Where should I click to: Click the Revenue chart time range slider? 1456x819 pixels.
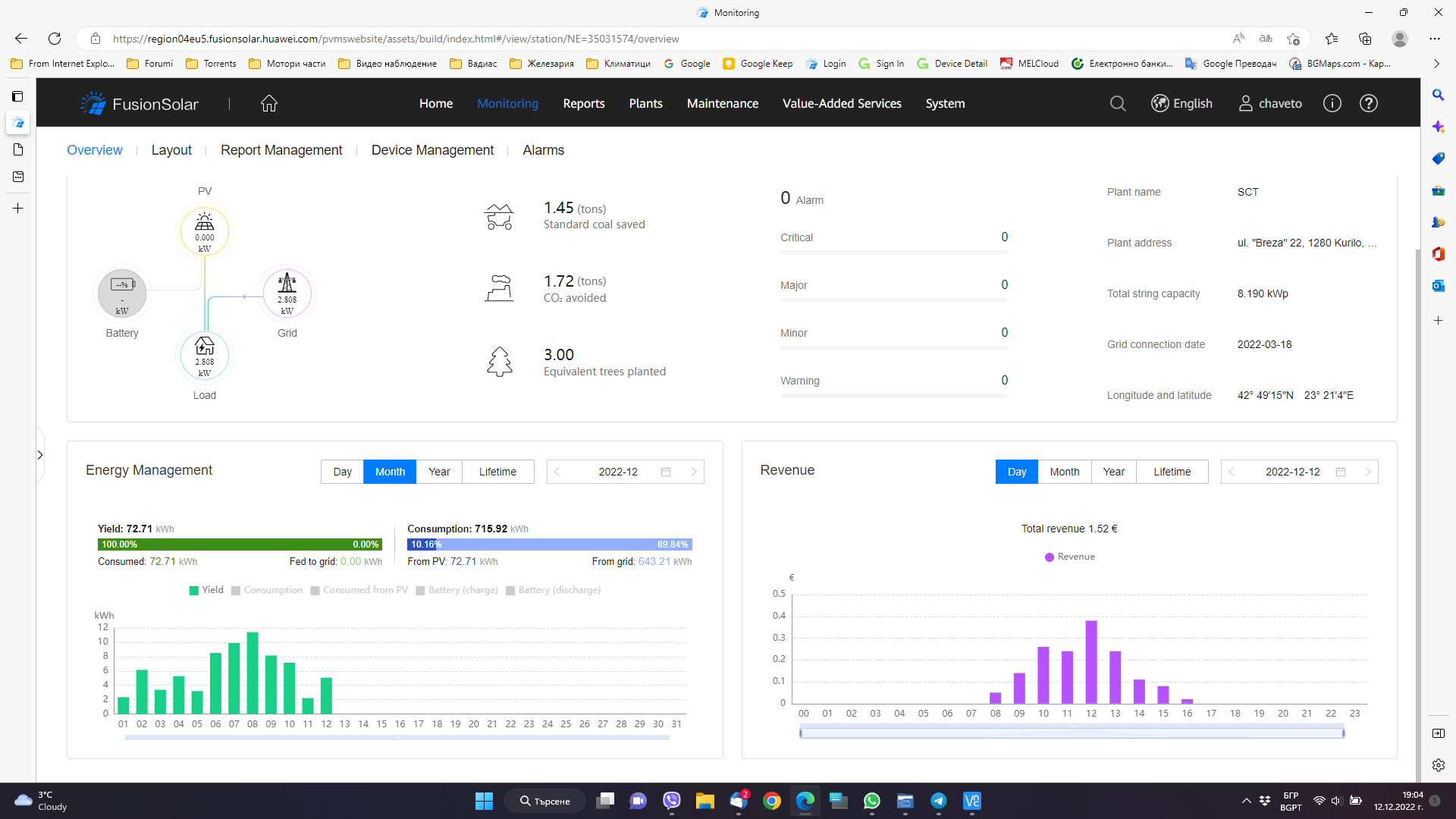(x=1072, y=733)
